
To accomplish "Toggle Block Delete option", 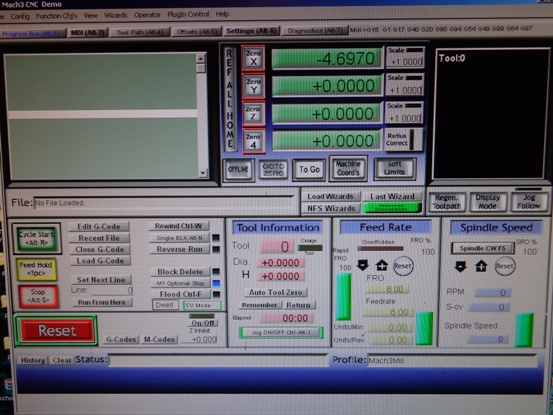I will click(180, 272).
